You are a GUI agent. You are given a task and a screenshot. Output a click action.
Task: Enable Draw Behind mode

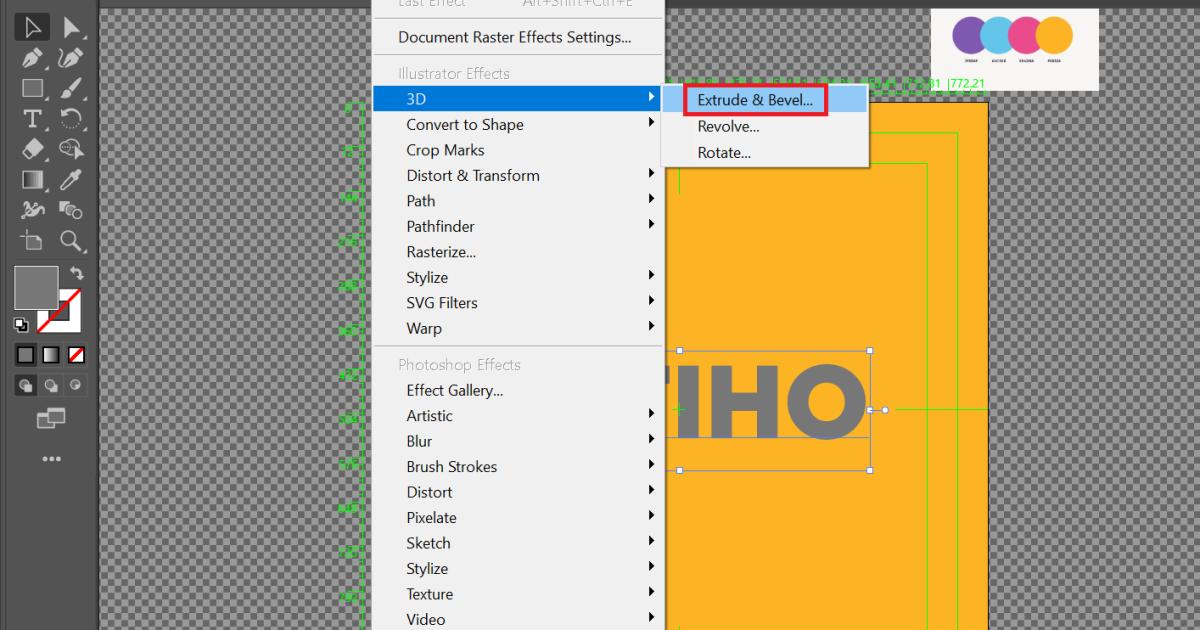pyautogui.click(x=51, y=385)
